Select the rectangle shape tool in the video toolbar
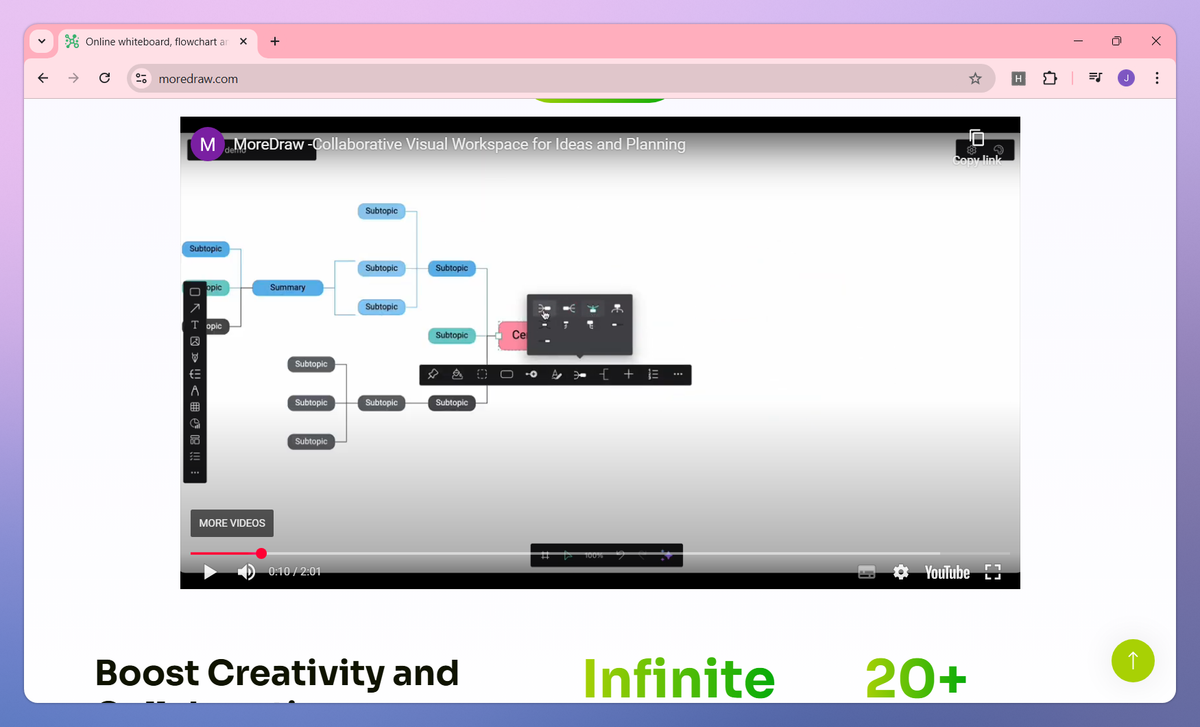1200x727 pixels. [x=195, y=292]
